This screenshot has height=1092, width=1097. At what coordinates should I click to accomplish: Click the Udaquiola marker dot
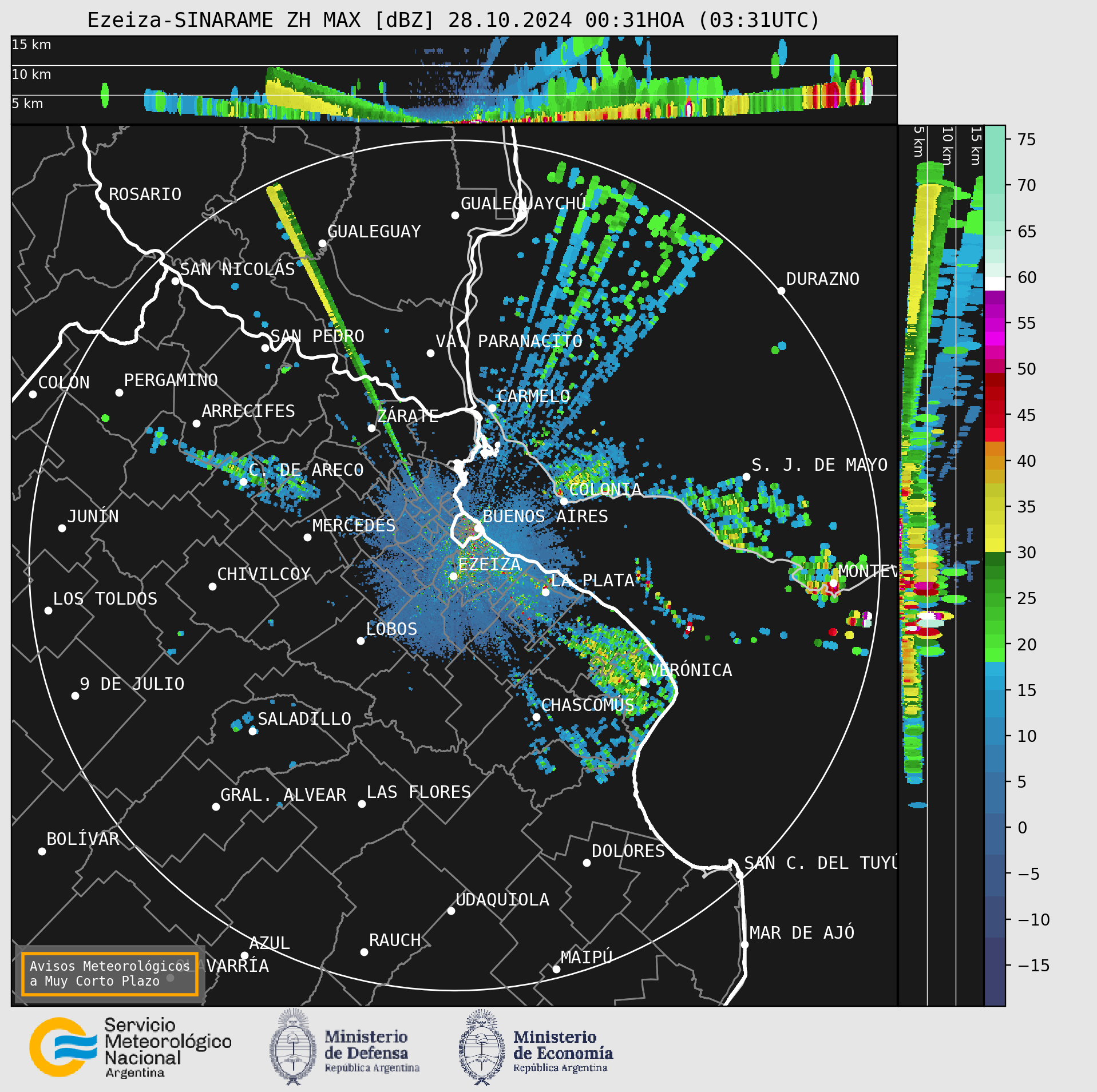point(451,911)
